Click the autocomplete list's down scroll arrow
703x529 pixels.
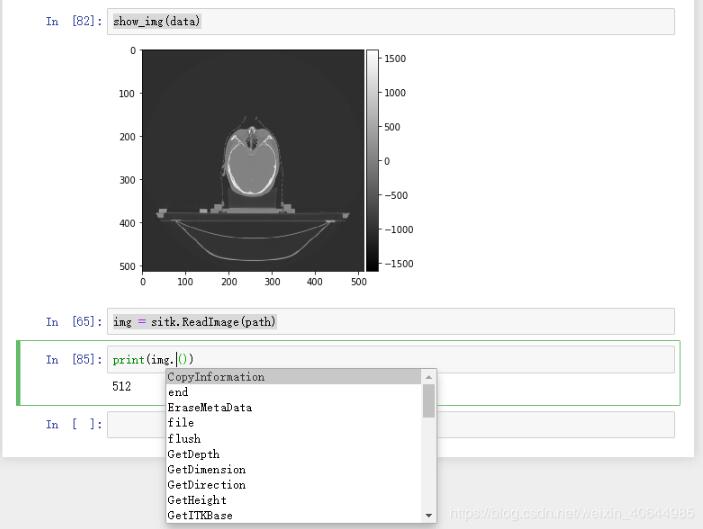[x=429, y=515]
